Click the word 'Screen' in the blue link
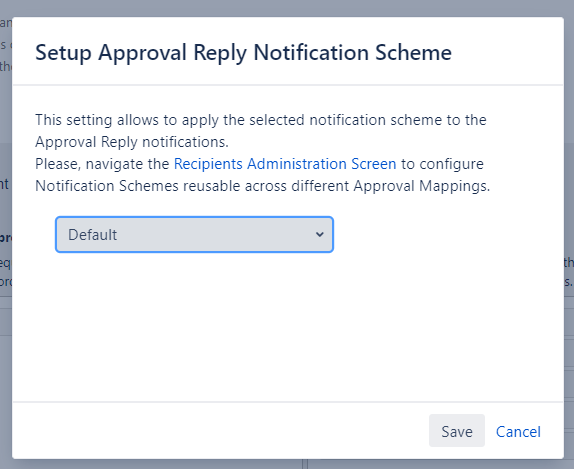 tap(374, 164)
